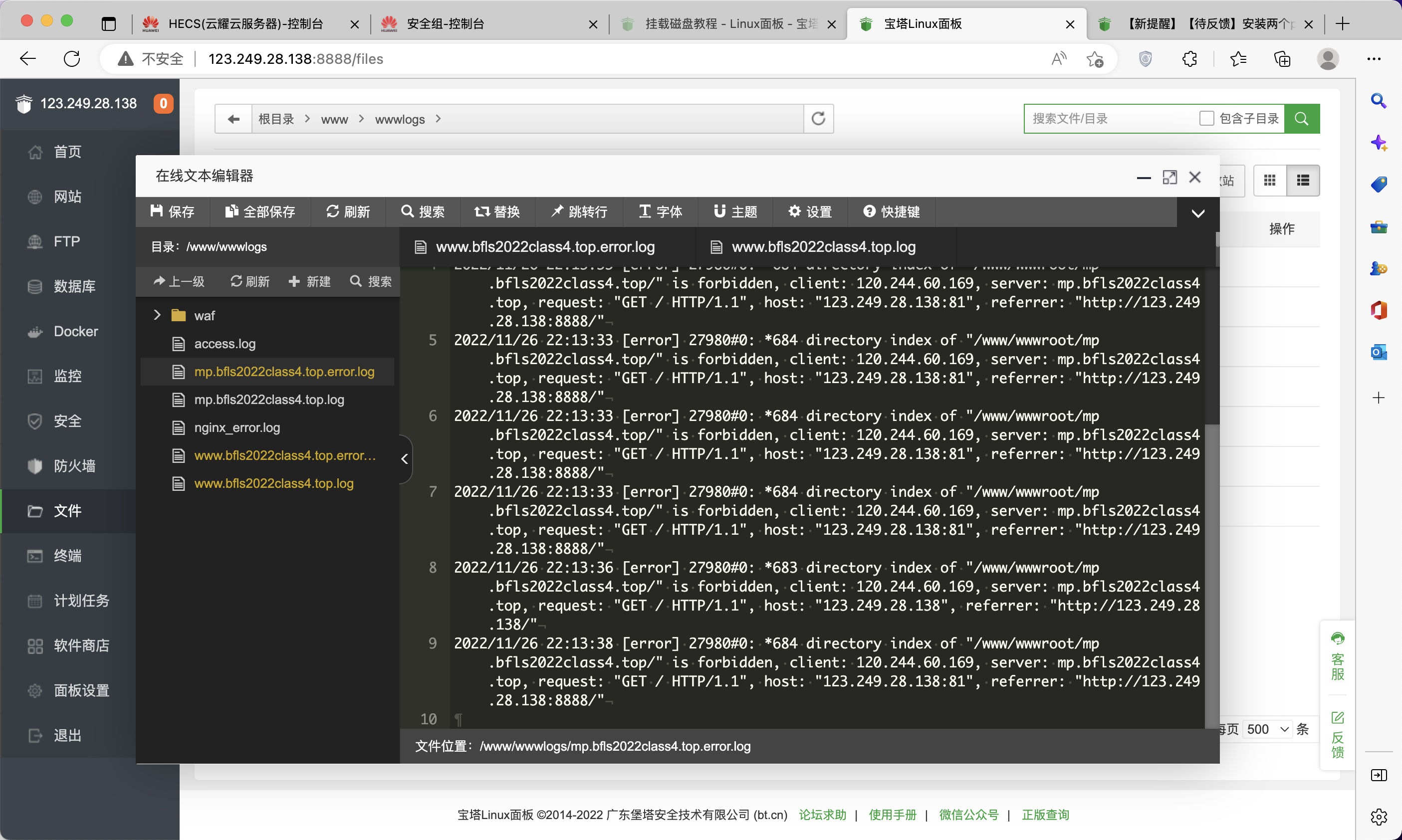The width and height of the screenshot is (1402, 840).
Task: Expand the waf folder in tree
Action: point(157,315)
